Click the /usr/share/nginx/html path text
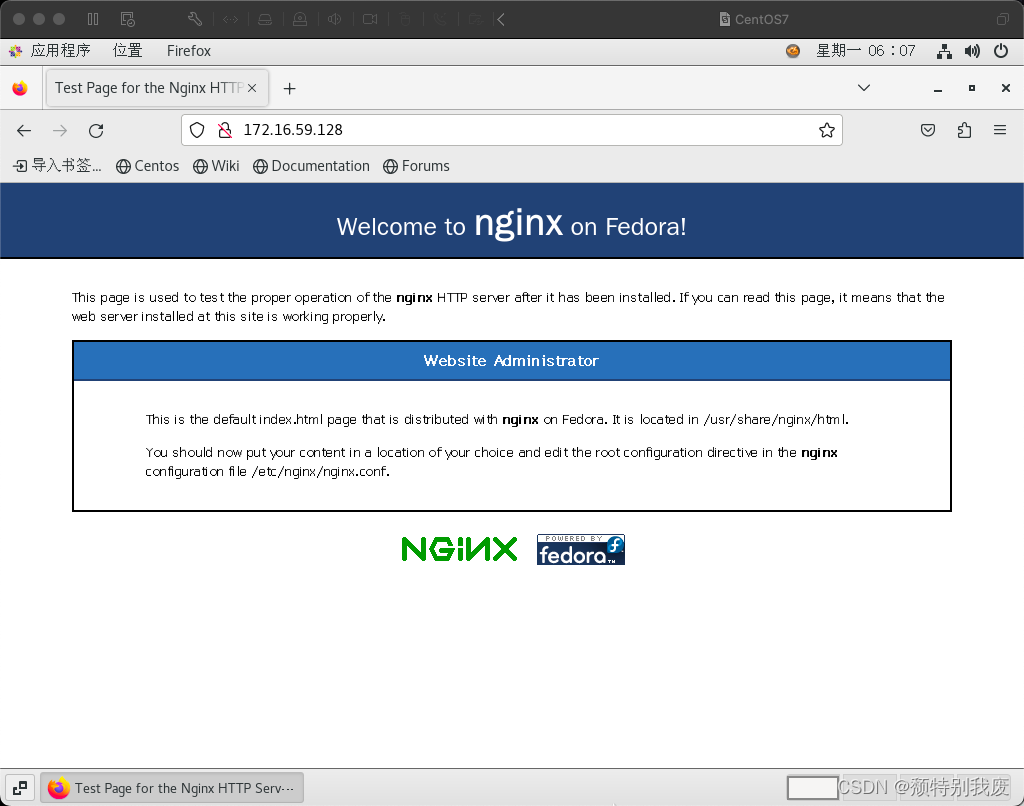Screen dimensions: 1024x806 click(x=776, y=419)
